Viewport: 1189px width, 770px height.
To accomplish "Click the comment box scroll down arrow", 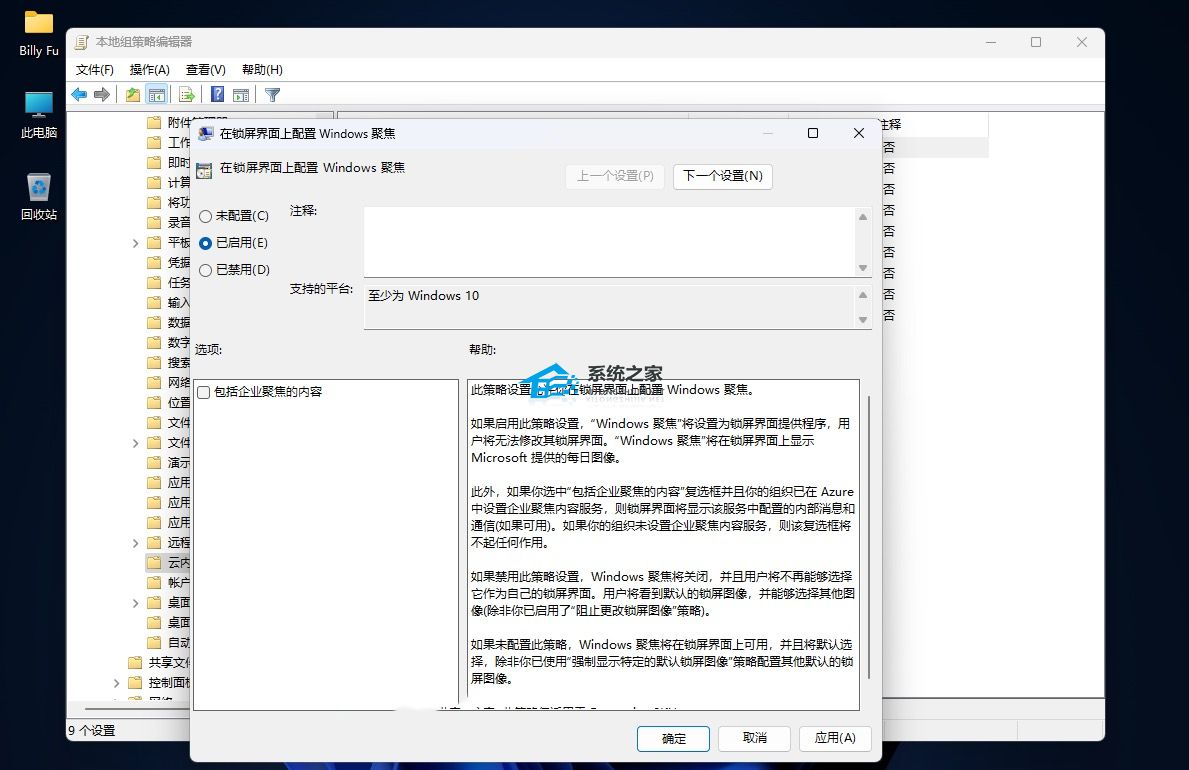I will pos(863,268).
